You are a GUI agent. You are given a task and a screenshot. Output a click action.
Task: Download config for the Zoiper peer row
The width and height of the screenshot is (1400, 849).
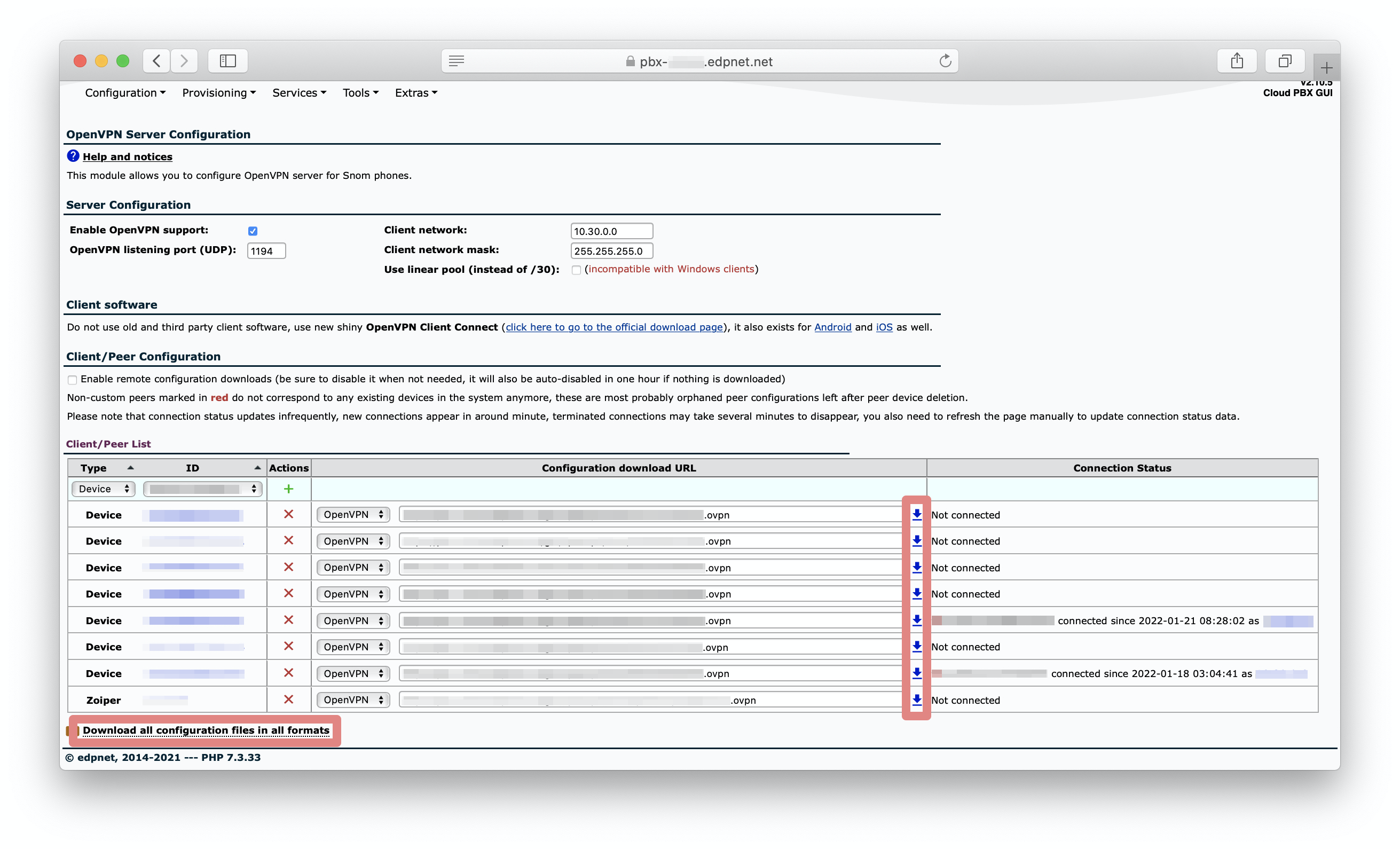click(x=916, y=699)
